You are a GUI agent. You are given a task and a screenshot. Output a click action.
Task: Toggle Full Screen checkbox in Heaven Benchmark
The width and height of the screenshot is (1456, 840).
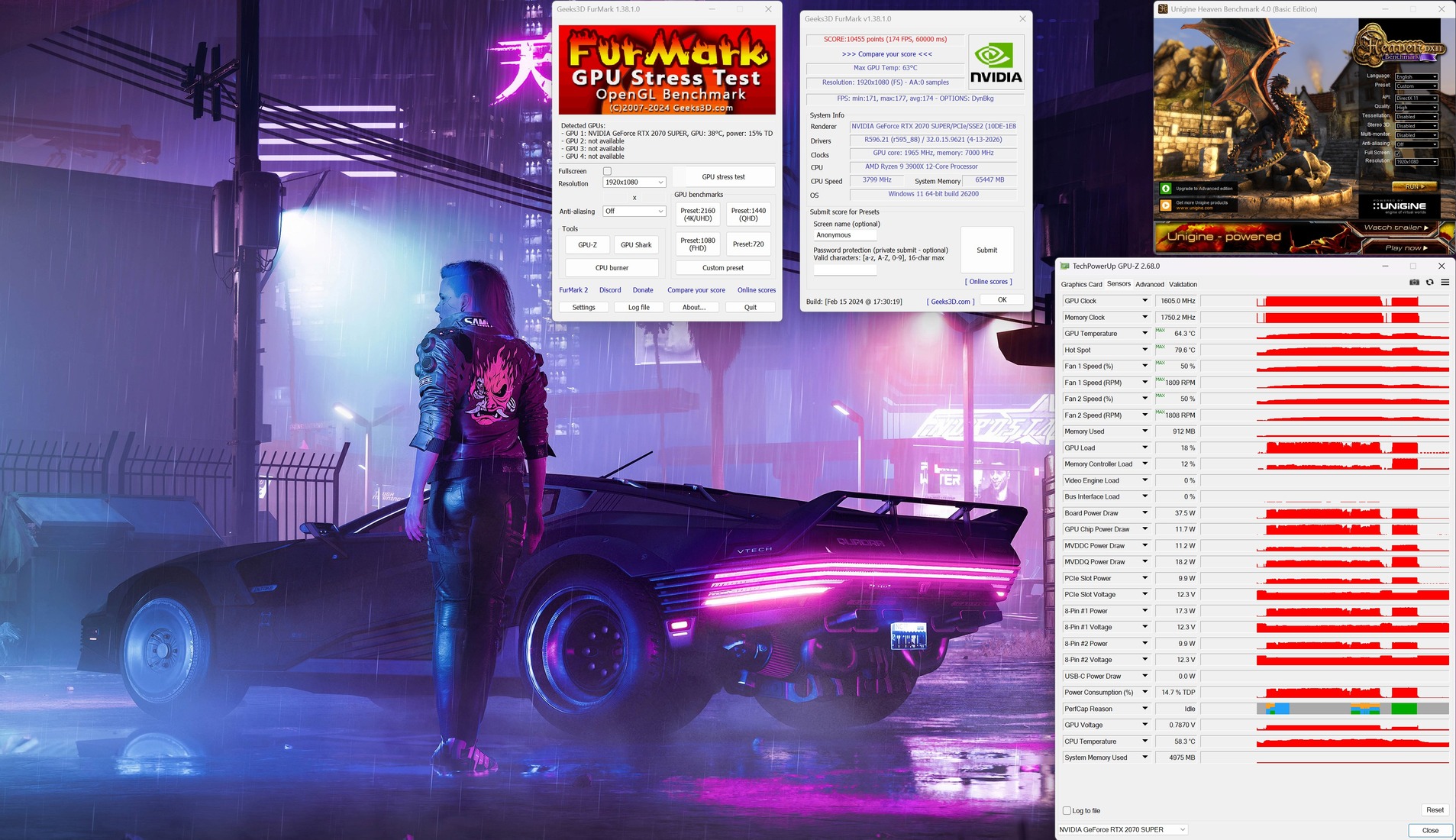coord(1397,153)
